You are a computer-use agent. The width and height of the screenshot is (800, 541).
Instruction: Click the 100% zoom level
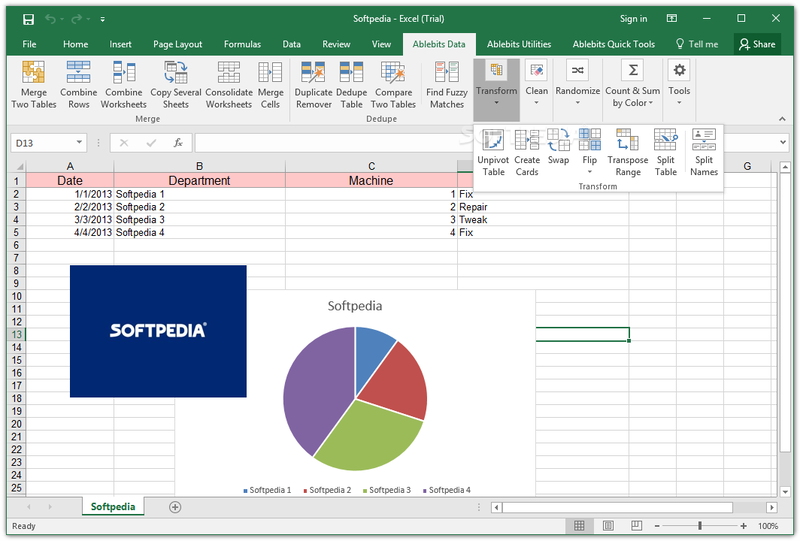(x=768, y=526)
